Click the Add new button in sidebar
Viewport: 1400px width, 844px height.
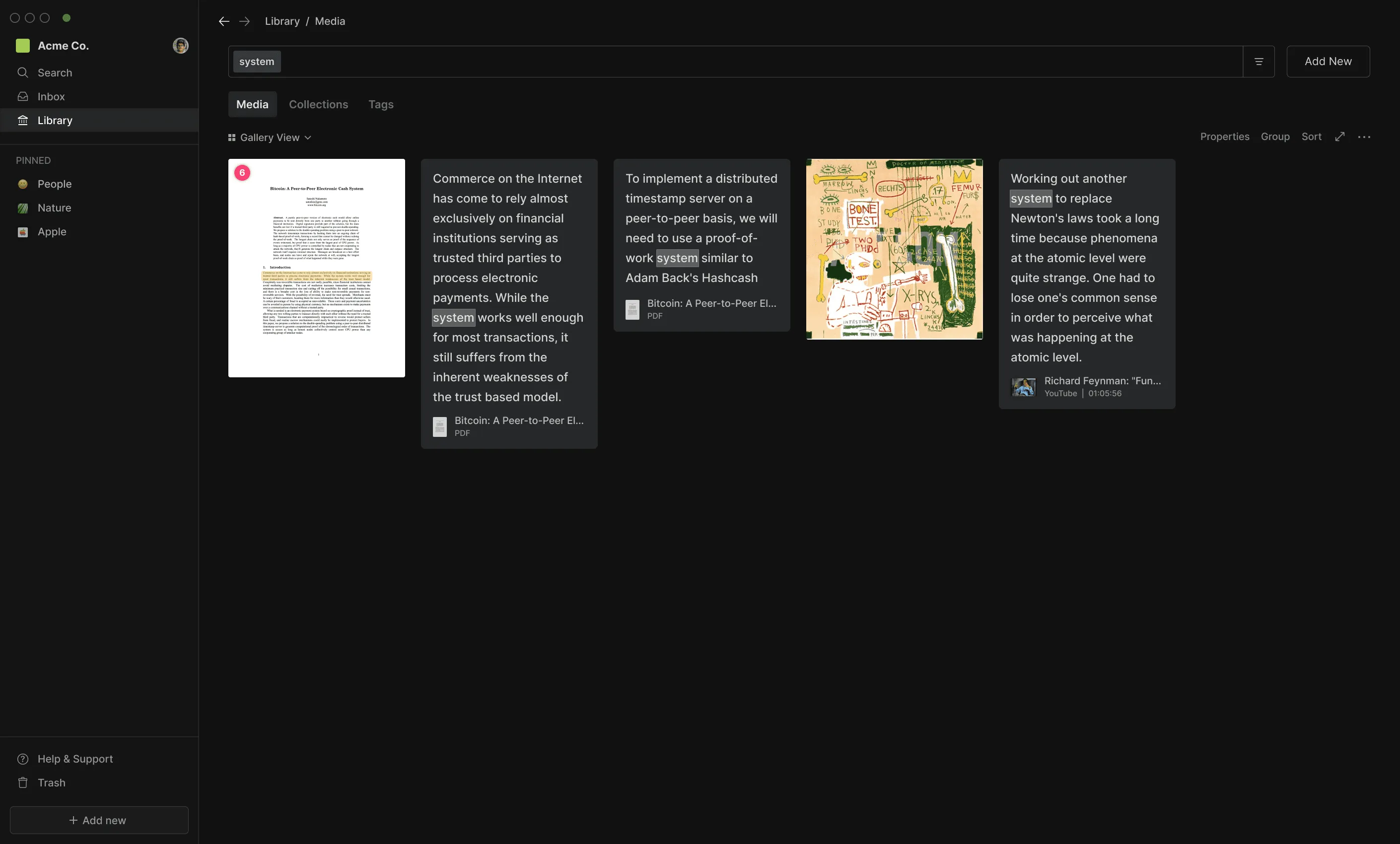point(99,820)
